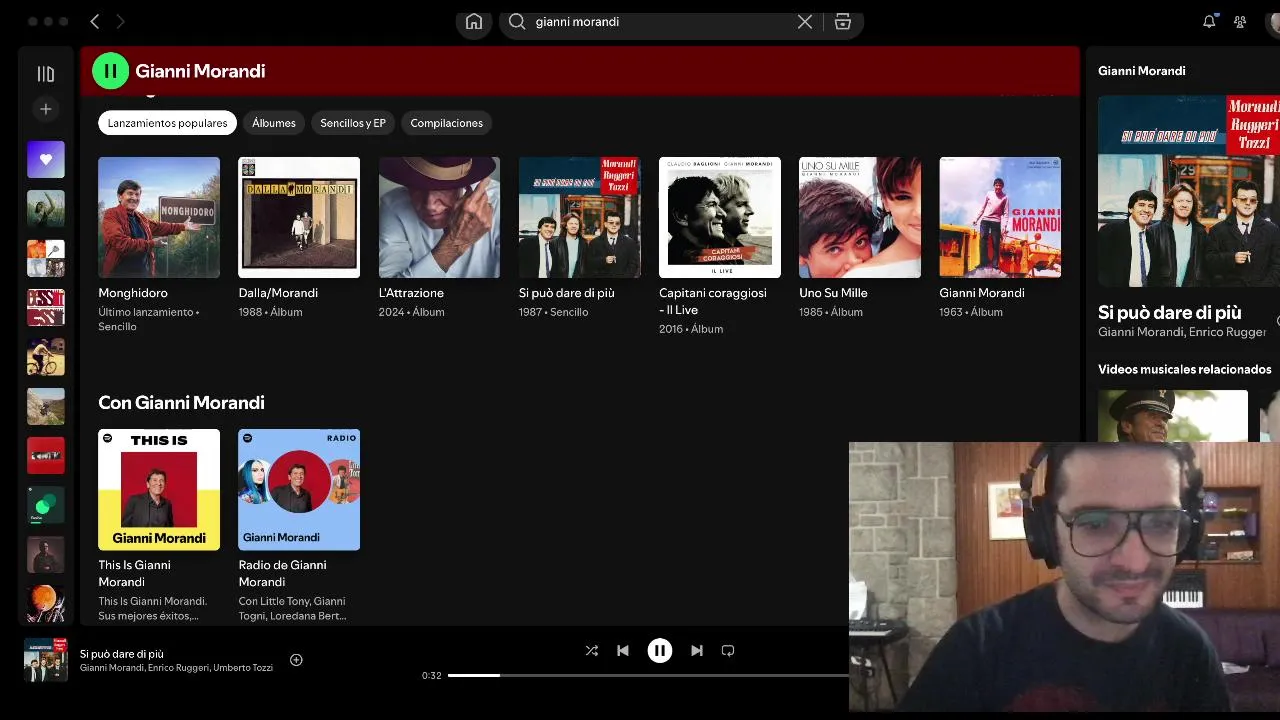Viewport: 1280px width, 720px height.
Task: Click Con Gianni Morandi section heading
Action: [x=181, y=403]
